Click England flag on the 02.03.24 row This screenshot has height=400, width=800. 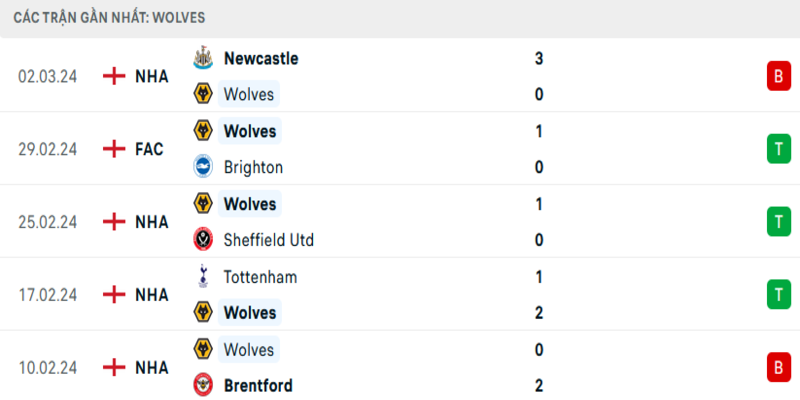pos(115,76)
